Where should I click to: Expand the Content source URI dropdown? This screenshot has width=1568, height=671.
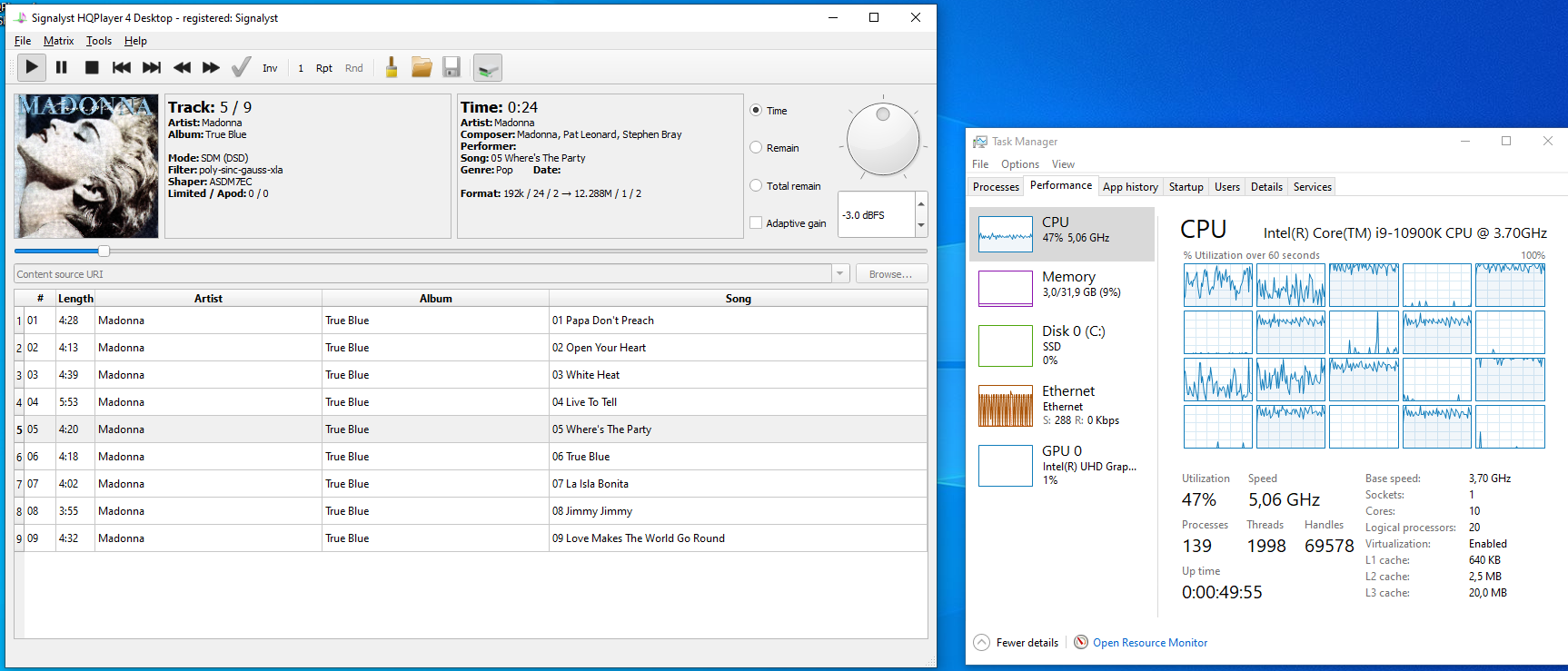840,274
